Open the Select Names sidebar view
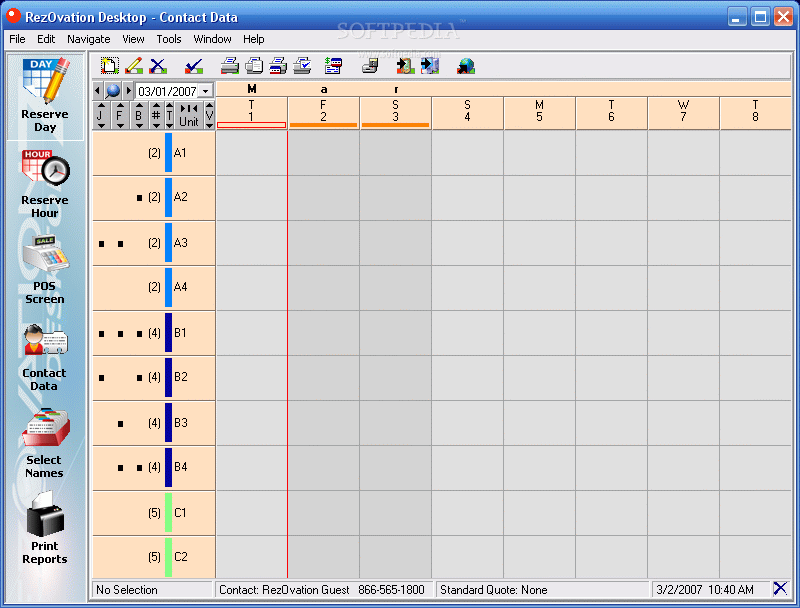Screen dimensions: 800x608 44,444
